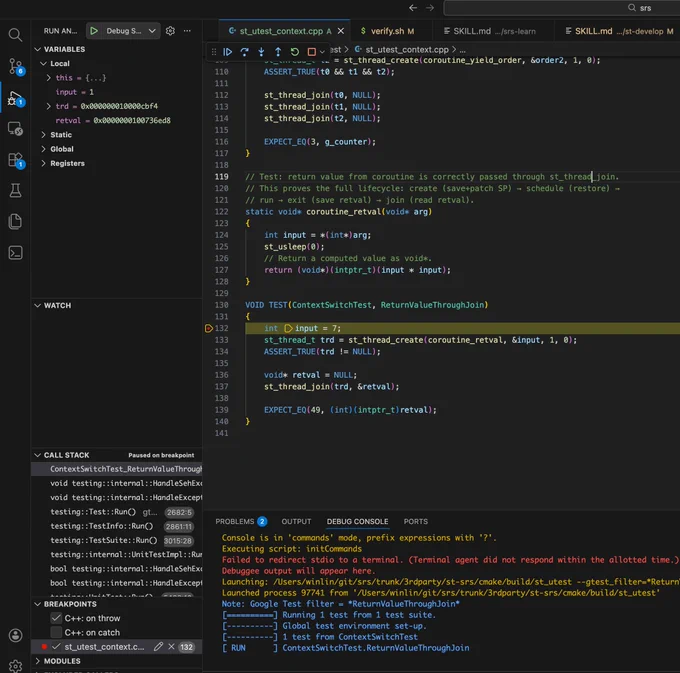Disable st_utest_context.c... breakpoint checkbox

pos(56,647)
